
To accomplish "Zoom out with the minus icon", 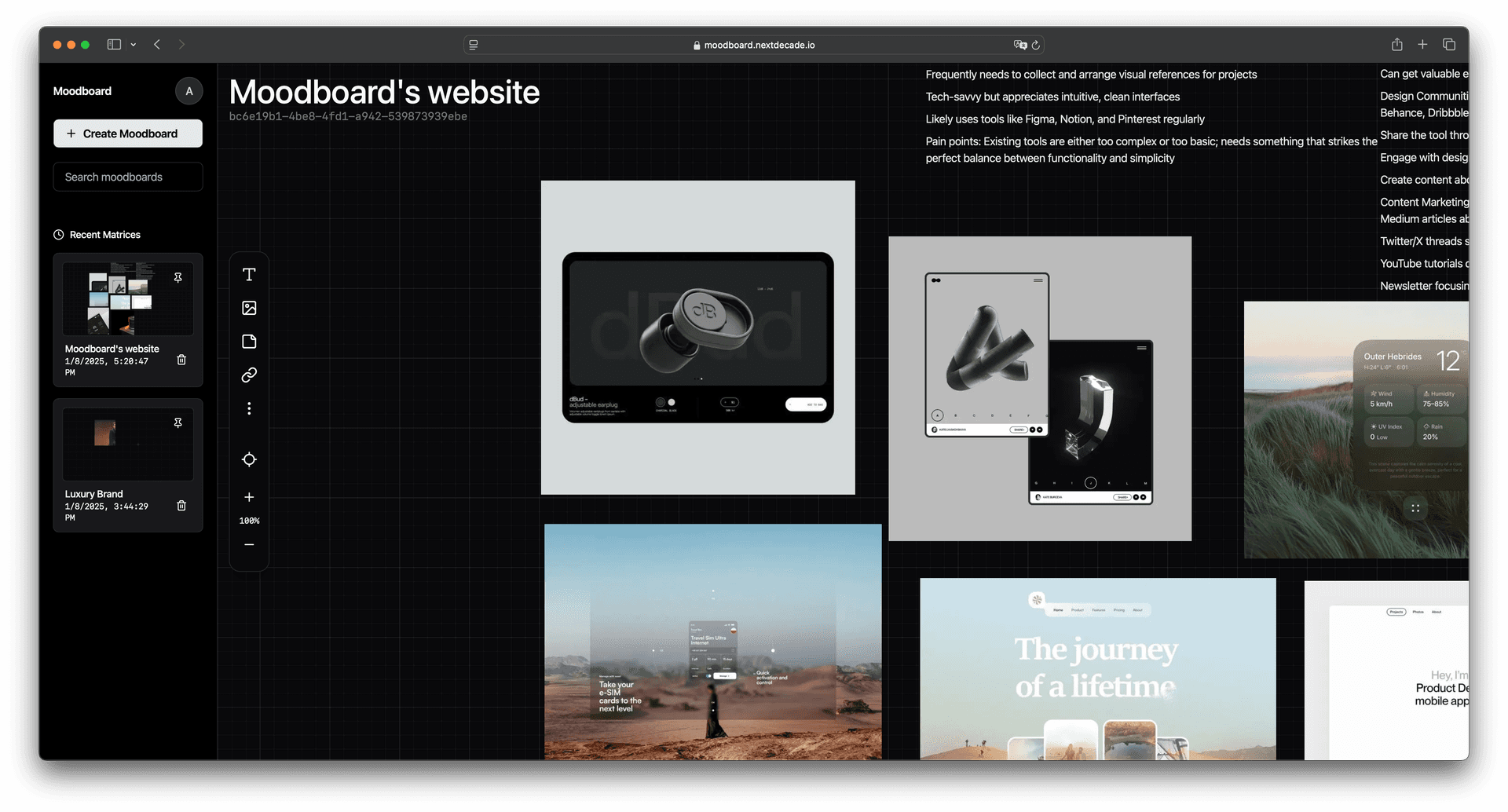I will pyautogui.click(x=249, y=544).
